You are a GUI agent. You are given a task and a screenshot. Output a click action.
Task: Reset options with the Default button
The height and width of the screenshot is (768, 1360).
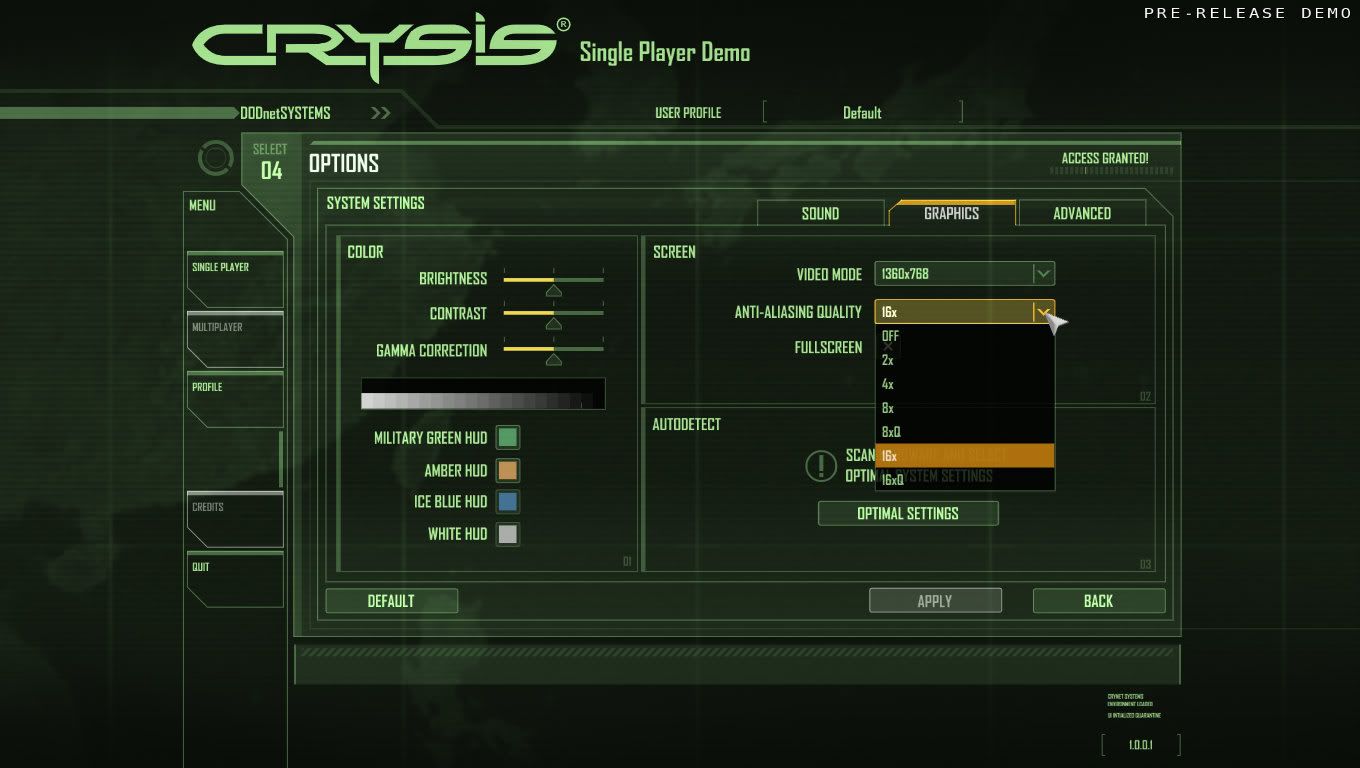coord(391,601)
